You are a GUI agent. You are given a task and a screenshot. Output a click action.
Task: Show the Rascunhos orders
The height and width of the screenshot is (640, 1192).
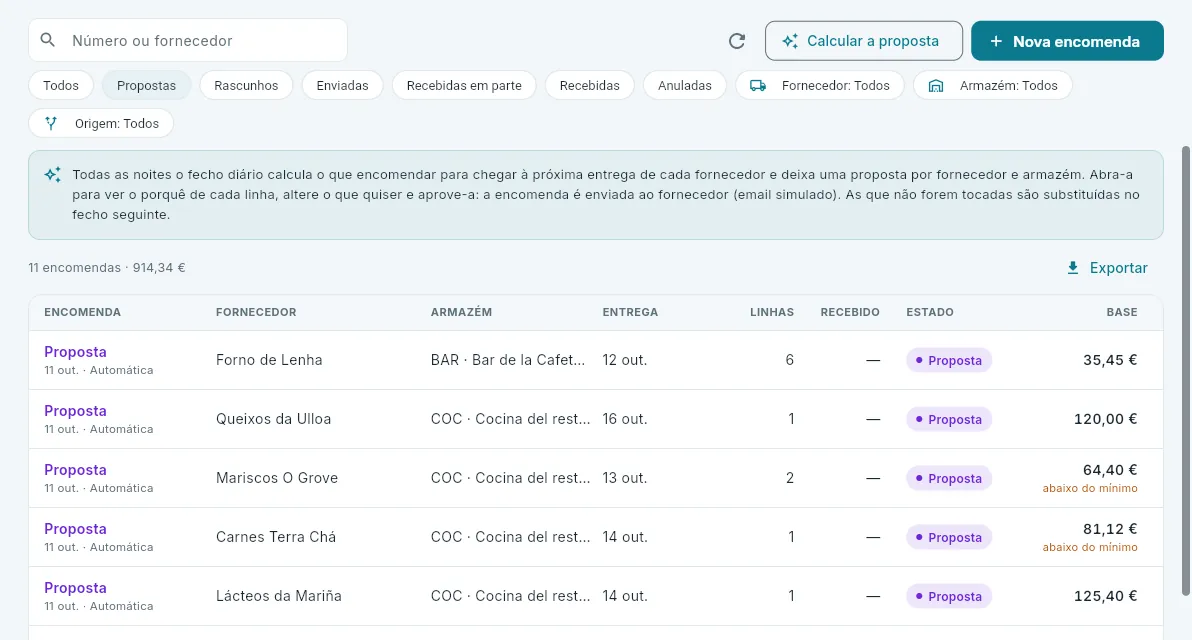tap(246, 85)
